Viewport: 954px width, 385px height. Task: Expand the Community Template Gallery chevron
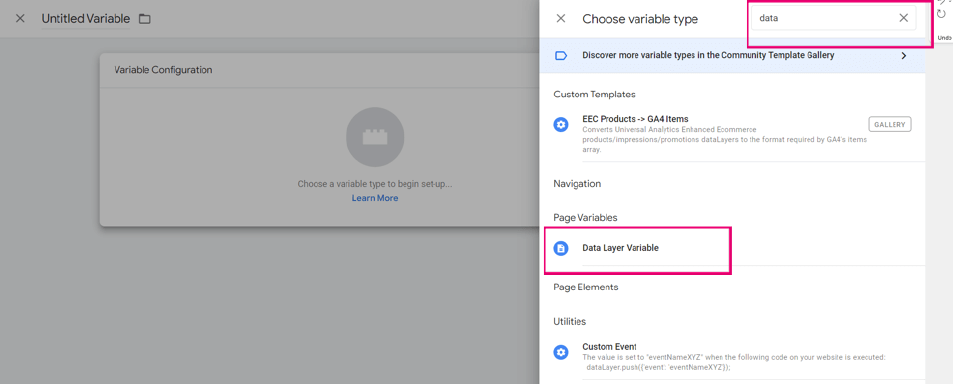pos(904,55)
